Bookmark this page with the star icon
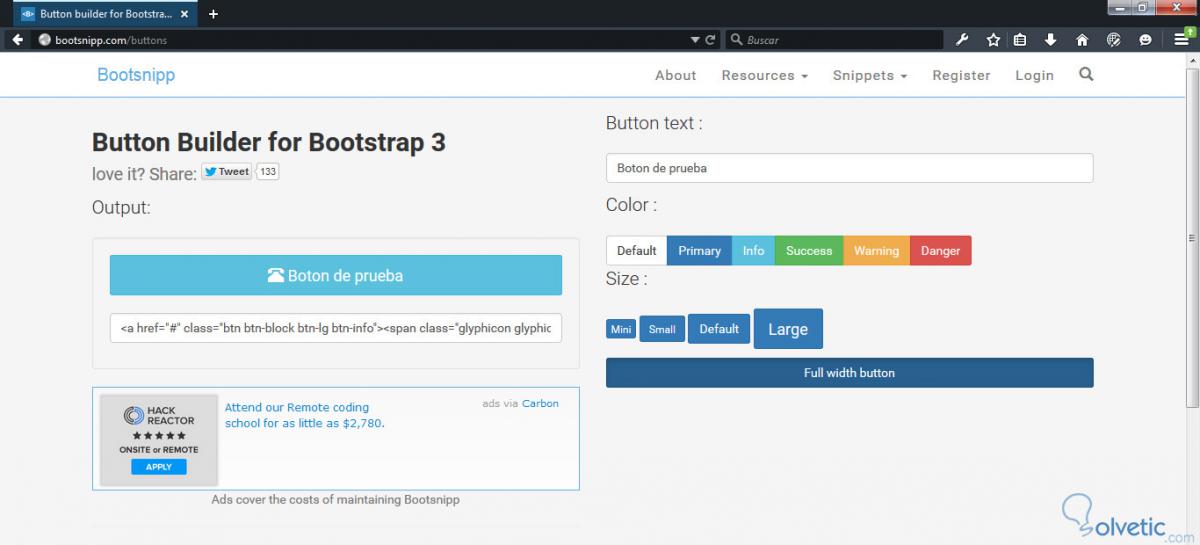1200x545 pixels. coord(993,40)
